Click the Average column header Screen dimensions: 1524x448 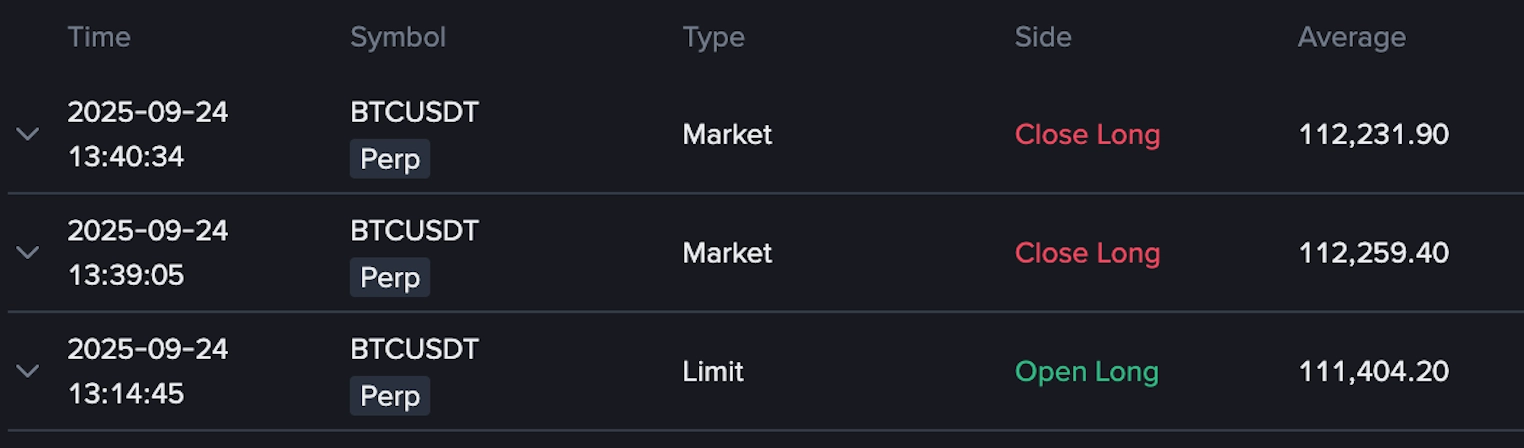1352,38
